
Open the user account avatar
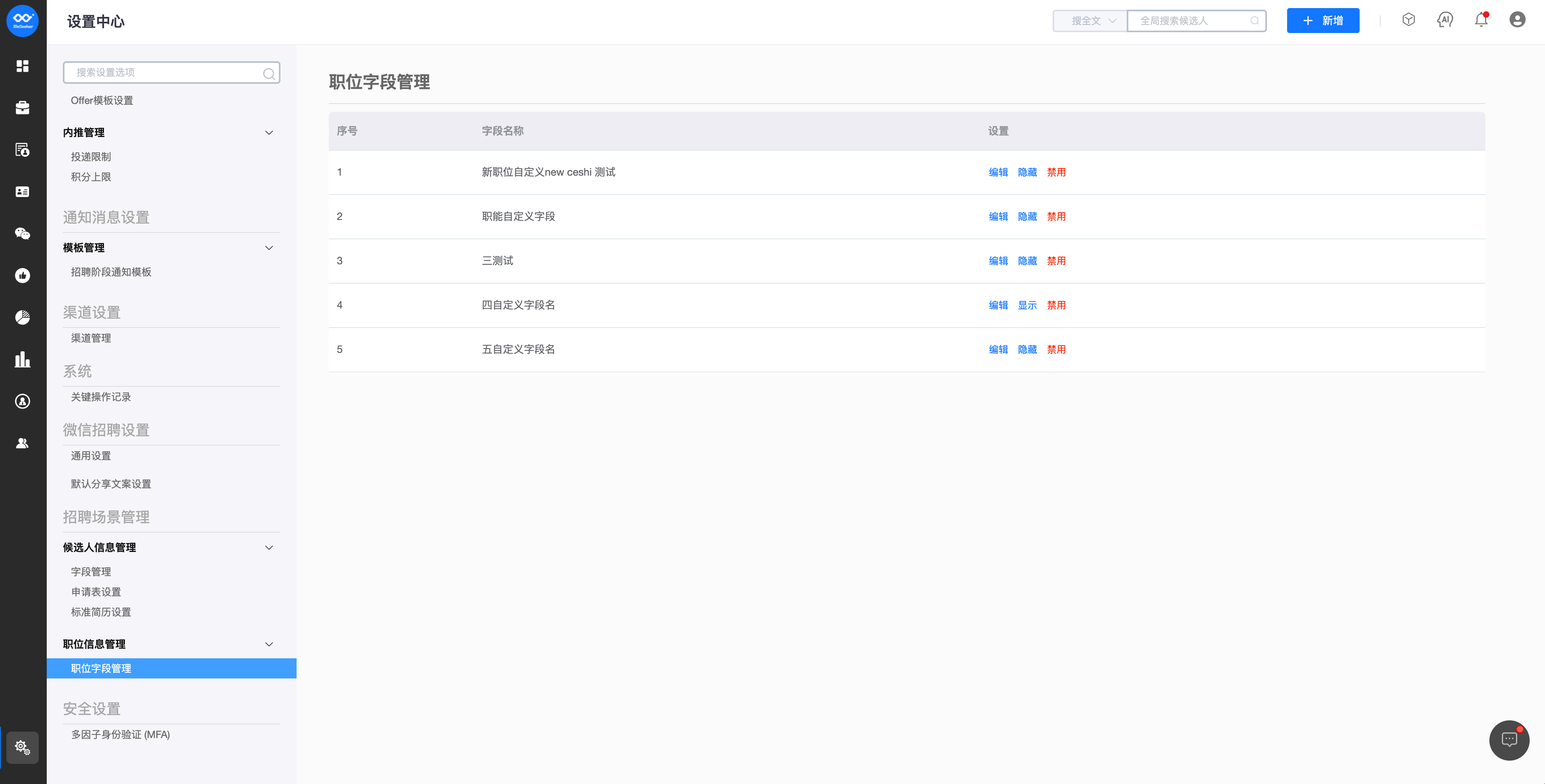1518,20
